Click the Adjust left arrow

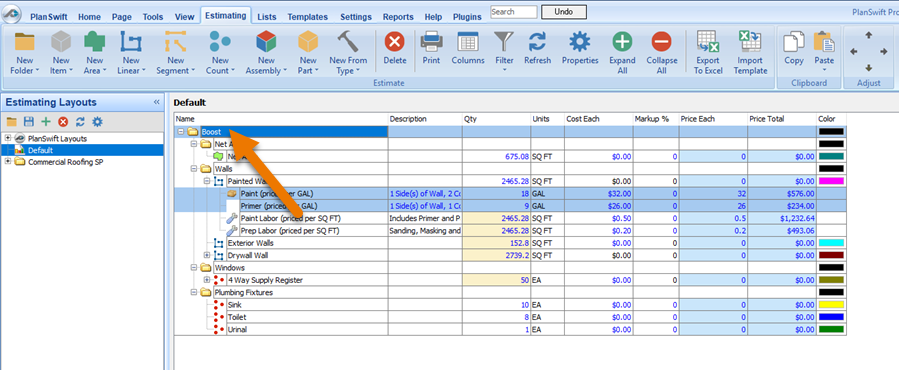[x=854, y=52]
